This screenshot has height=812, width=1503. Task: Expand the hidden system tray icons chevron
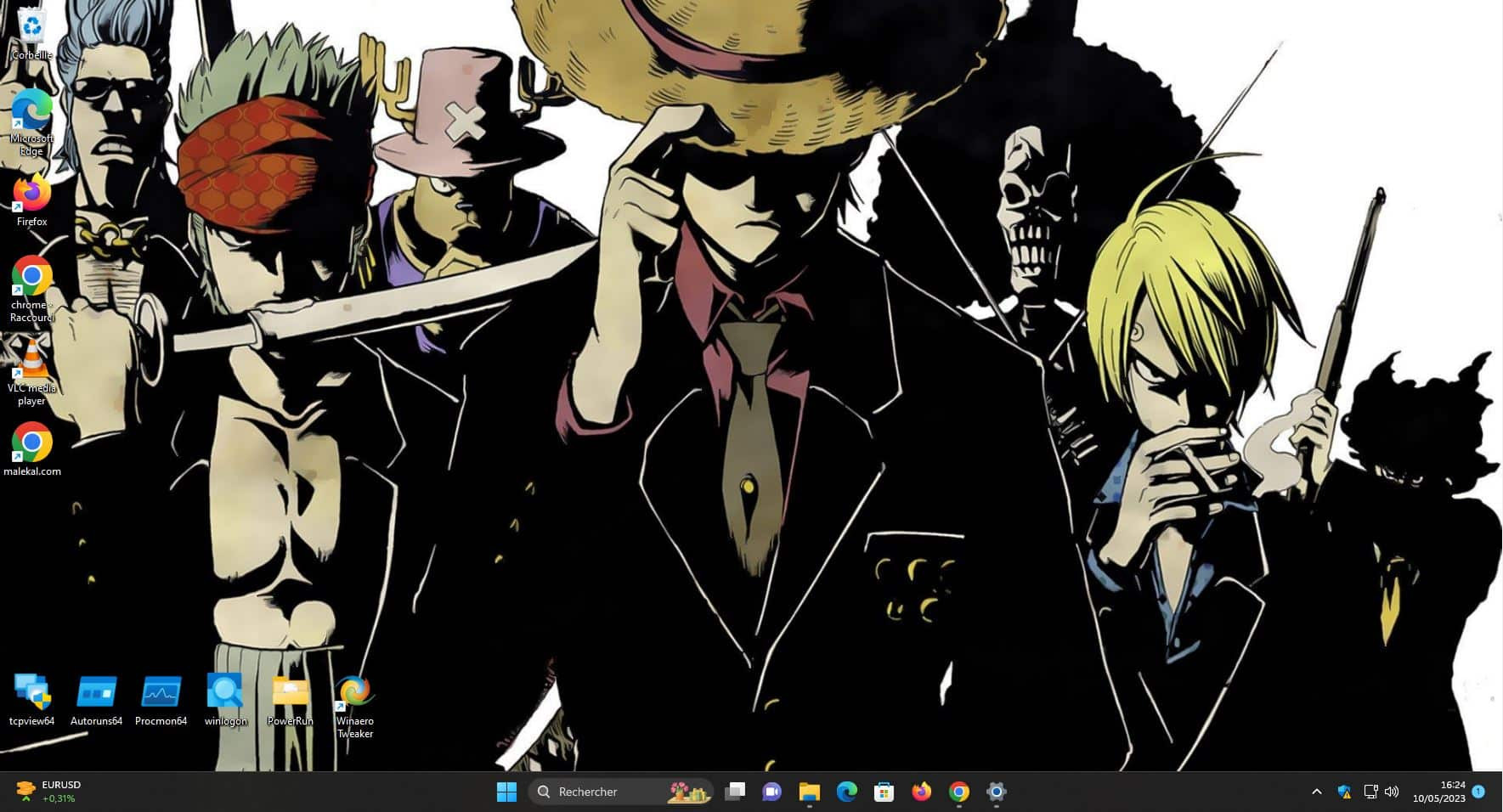[1316, 792]
